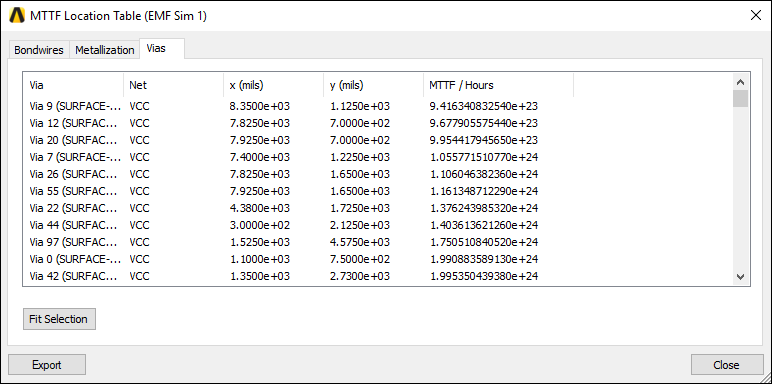Click the VCC net cell for Via 97
The width and height of the screenshot is (772, 384).
139,242
